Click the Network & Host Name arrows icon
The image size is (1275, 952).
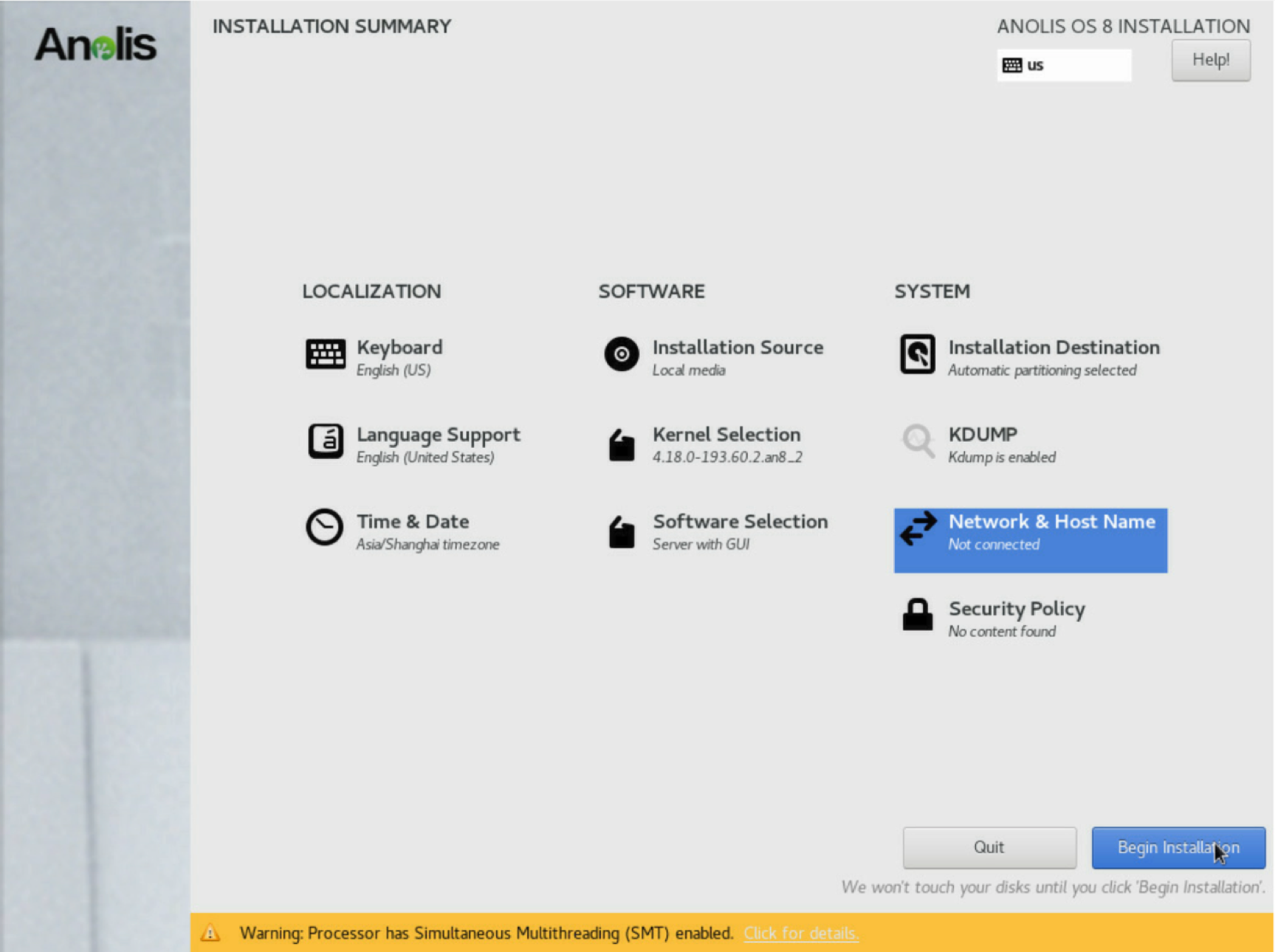tap(918, 528)
